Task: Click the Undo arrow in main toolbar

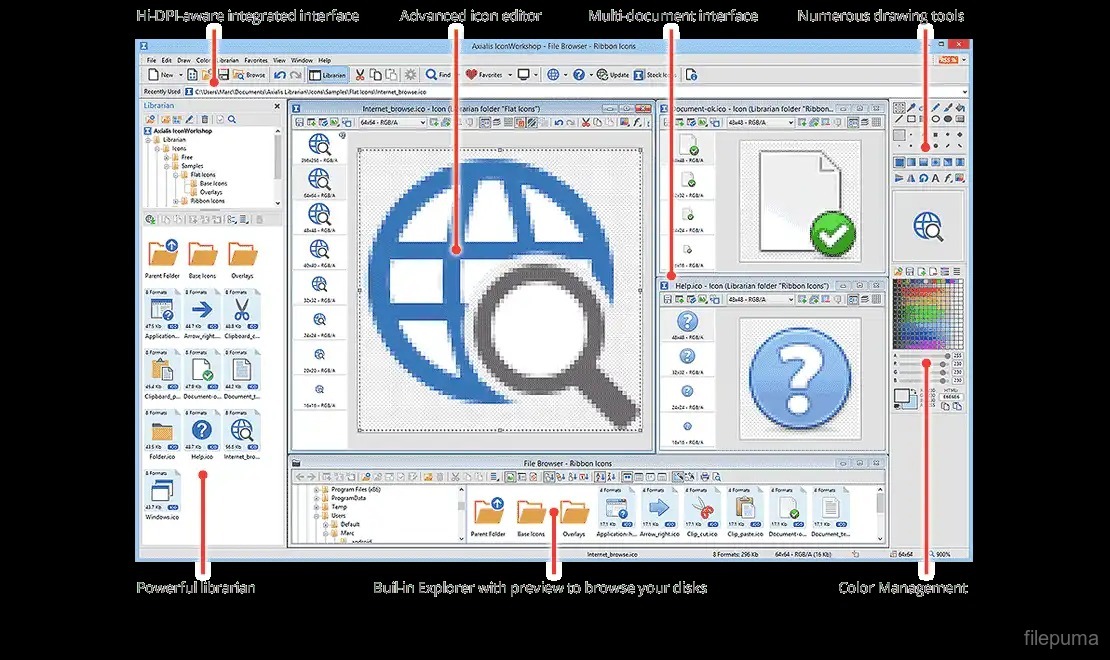Action: [280, 75]
